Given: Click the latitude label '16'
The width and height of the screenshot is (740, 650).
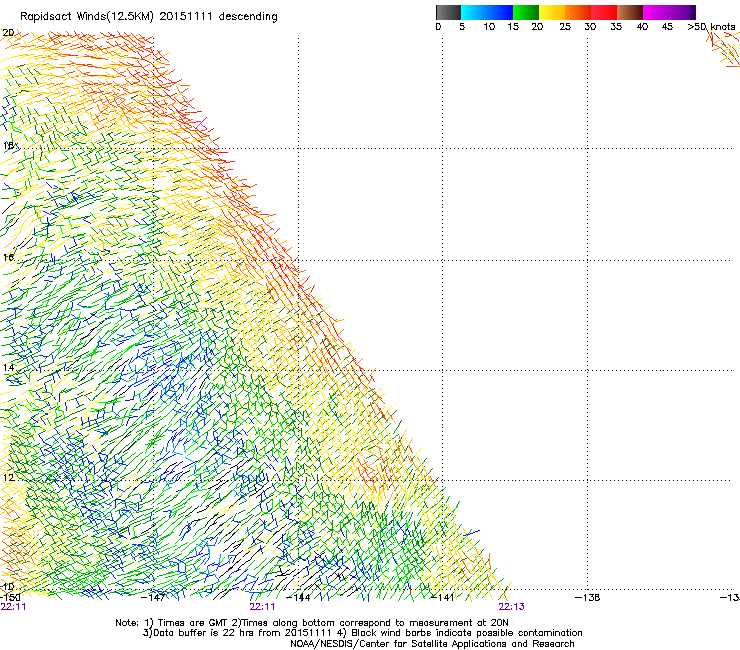Looking at the screenshot, I should (x=8, y=258).
